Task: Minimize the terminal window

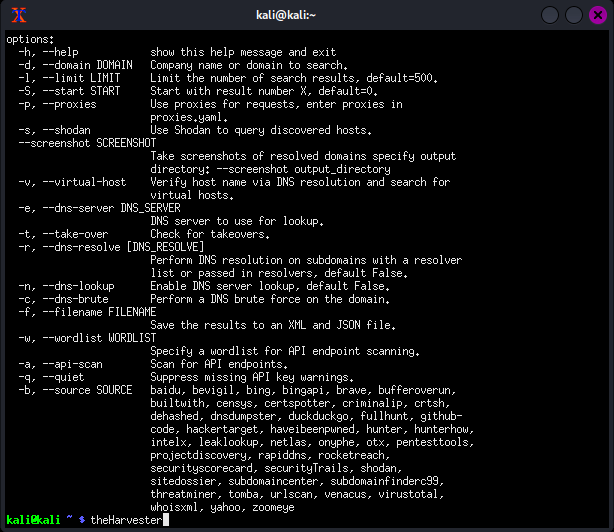Action: 550,14
